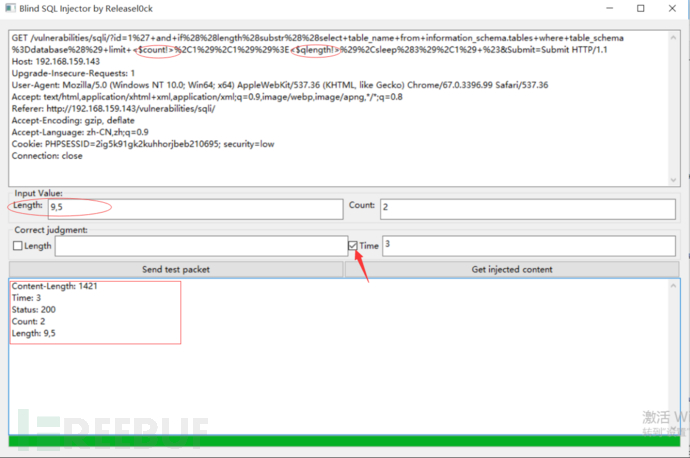Minimize the Blind SQL Injector window
690x458 pixels.
click(x=609, y=8)
